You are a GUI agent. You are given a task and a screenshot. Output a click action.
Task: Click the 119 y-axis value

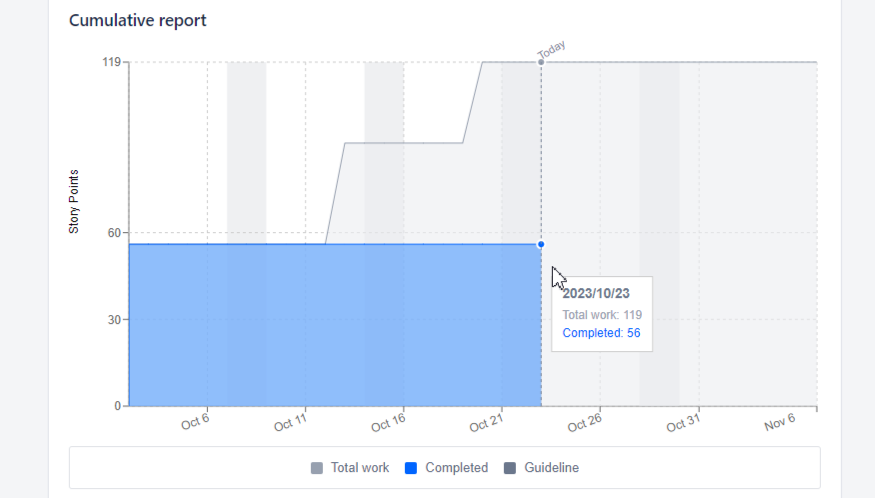(x=111, y=62)
